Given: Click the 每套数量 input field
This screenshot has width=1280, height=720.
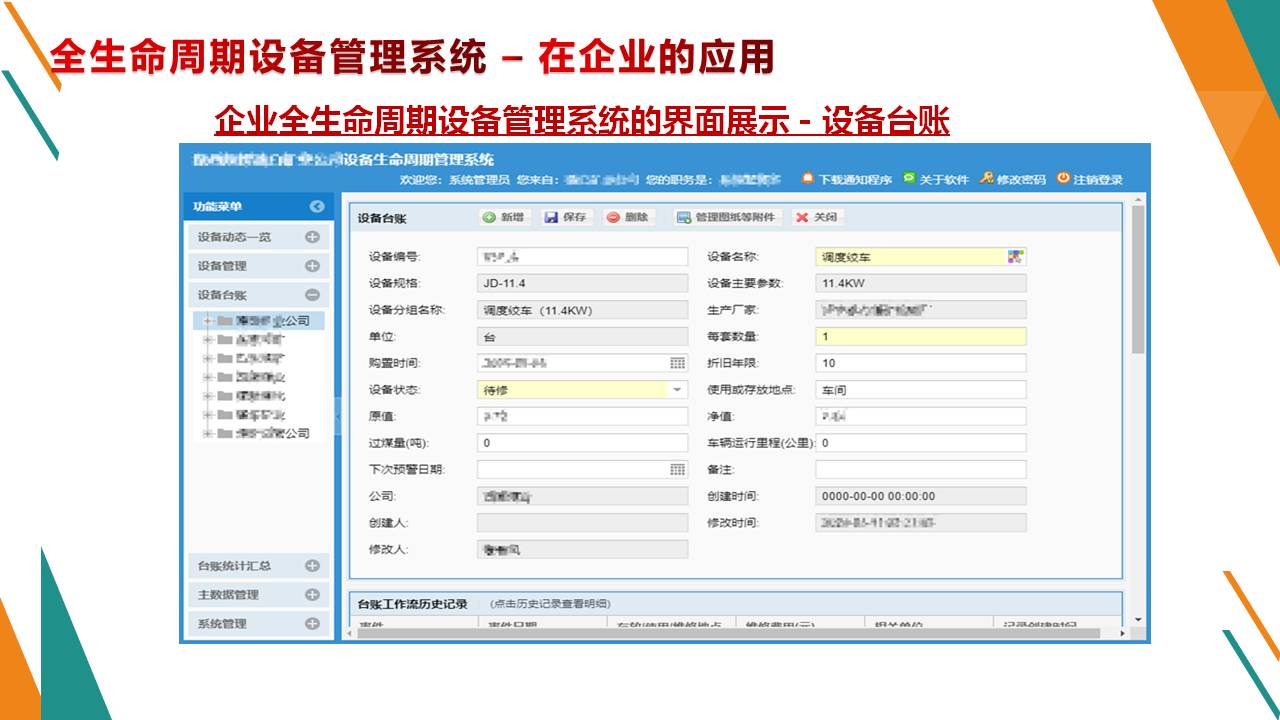Looking at the screenshot, I should point(921,337).
